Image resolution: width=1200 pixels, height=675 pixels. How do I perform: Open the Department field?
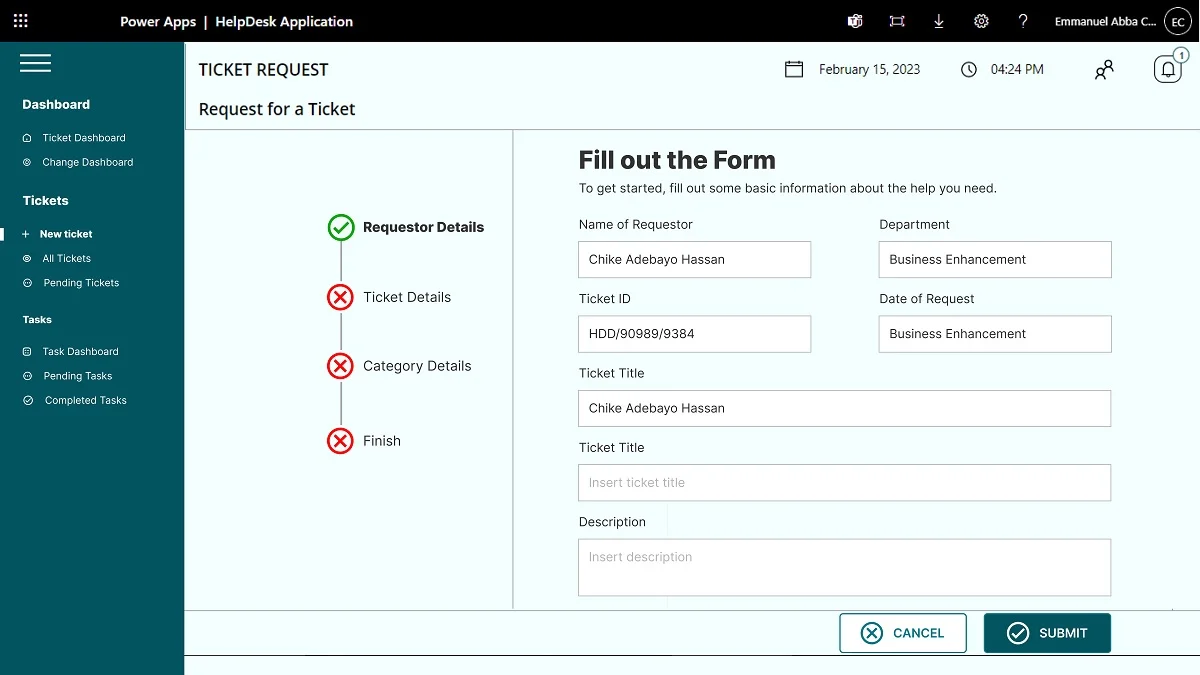994,259
